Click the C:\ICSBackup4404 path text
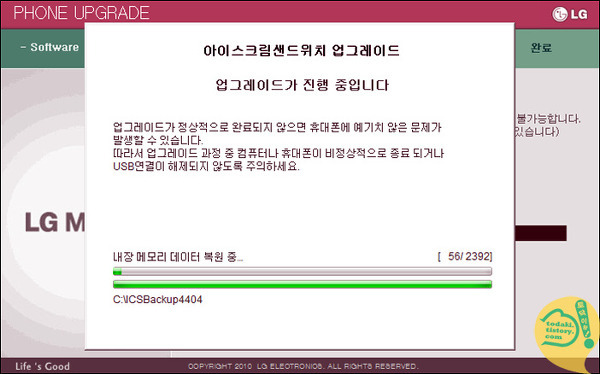 [x=158, y=299]
